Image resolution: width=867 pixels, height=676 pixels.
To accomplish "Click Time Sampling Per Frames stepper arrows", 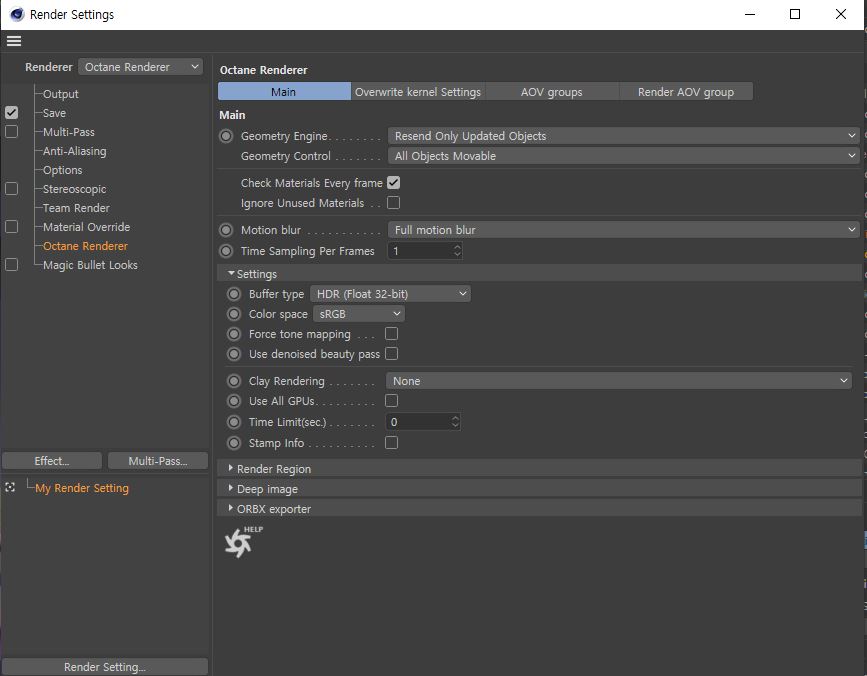I will tap(457, 251).
